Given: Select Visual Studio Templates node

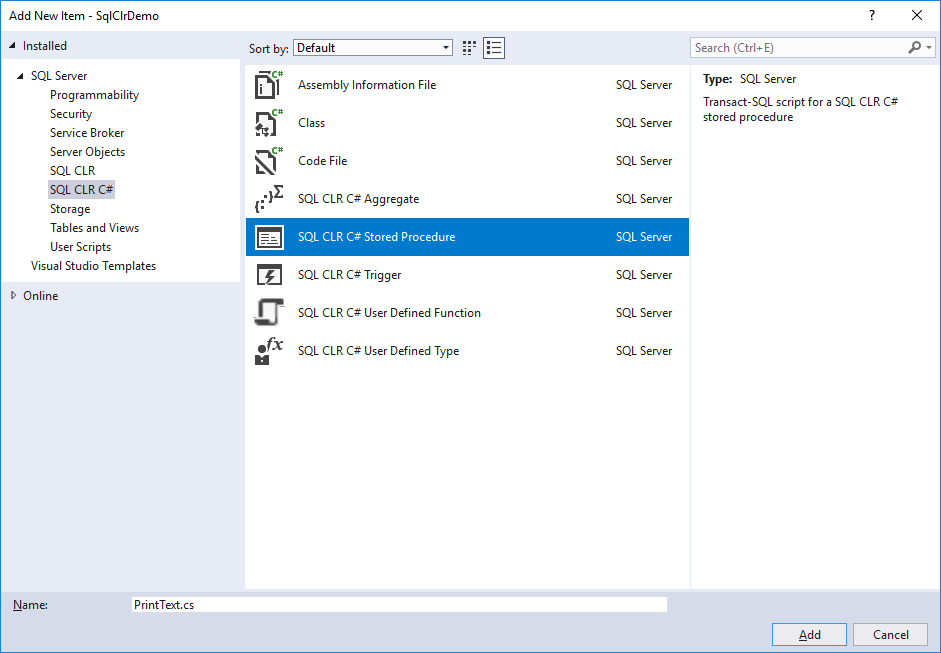Looking at the screenshot, I should (93, 266).
